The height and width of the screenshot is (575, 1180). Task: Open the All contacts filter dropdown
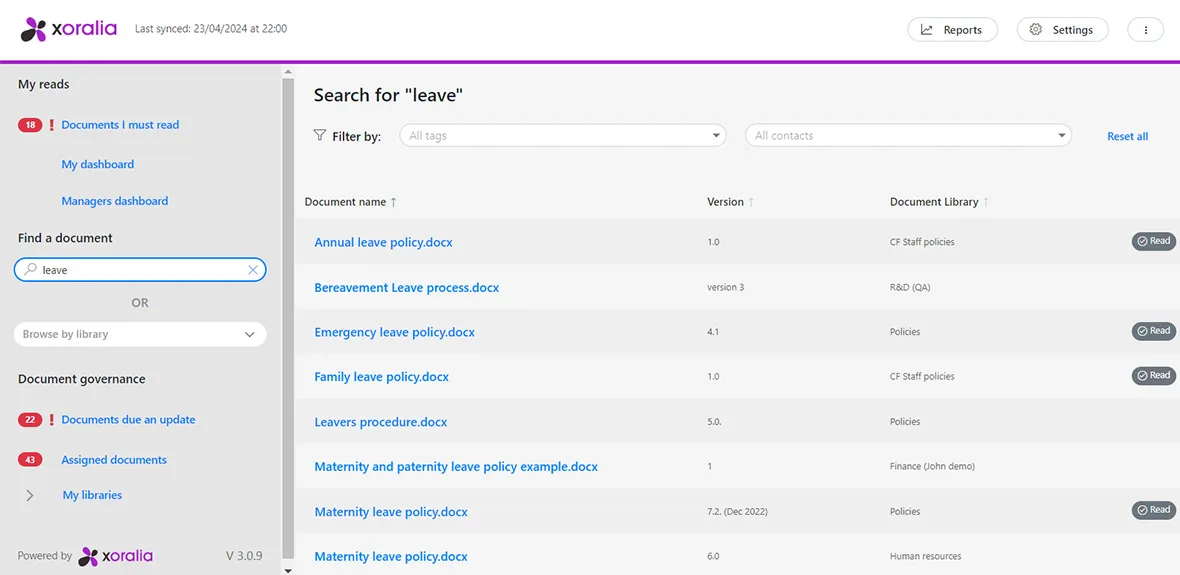pos(907,136)
